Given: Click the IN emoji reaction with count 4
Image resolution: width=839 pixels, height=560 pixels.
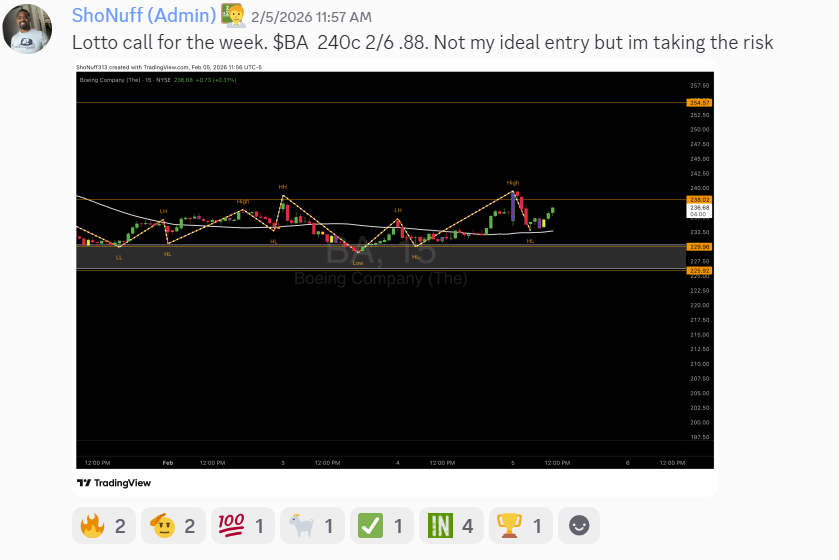Looking at the screenshot, I should pyautogui.click(x=451, y=526).
